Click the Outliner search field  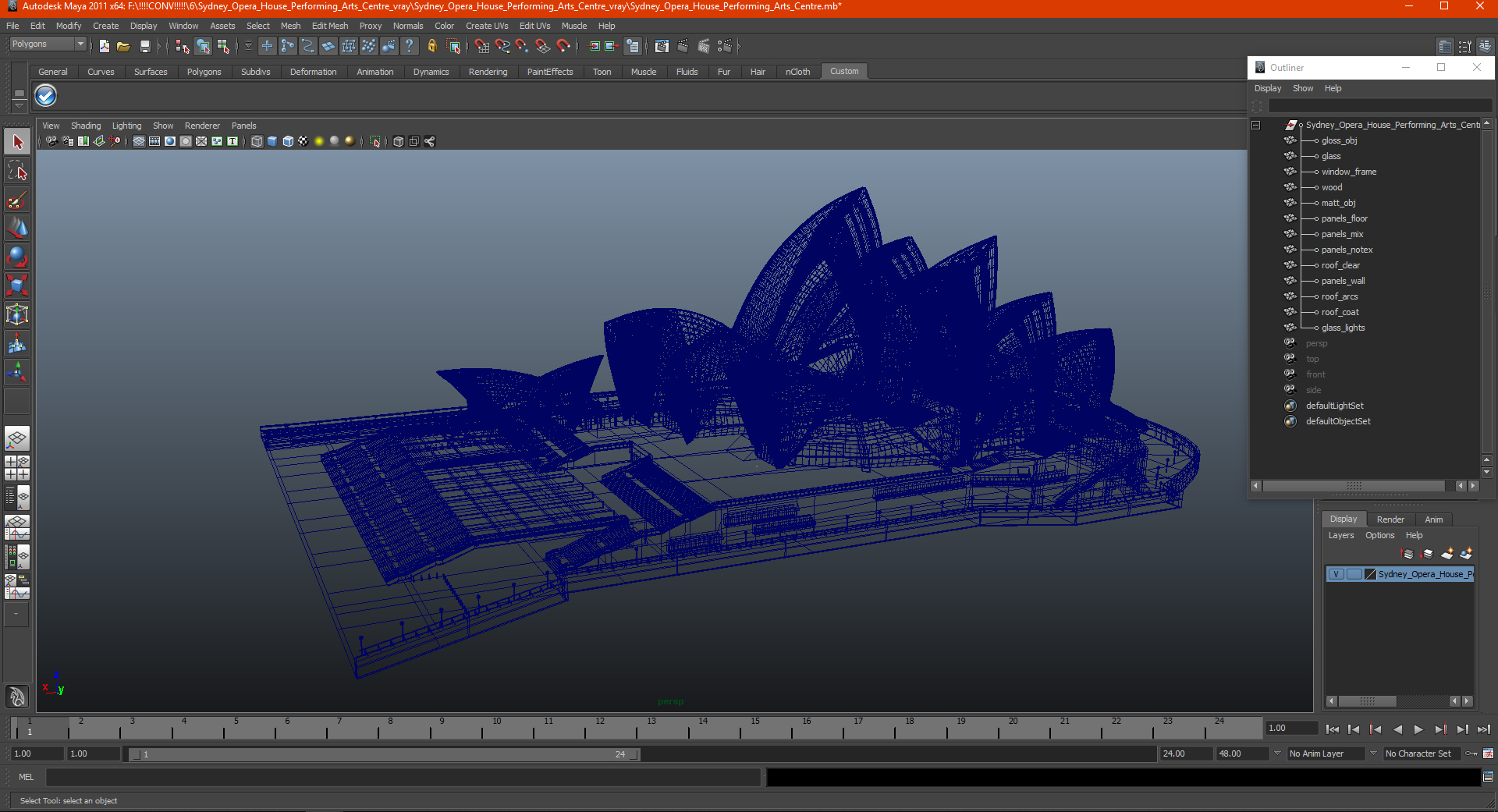point(1379,105)
